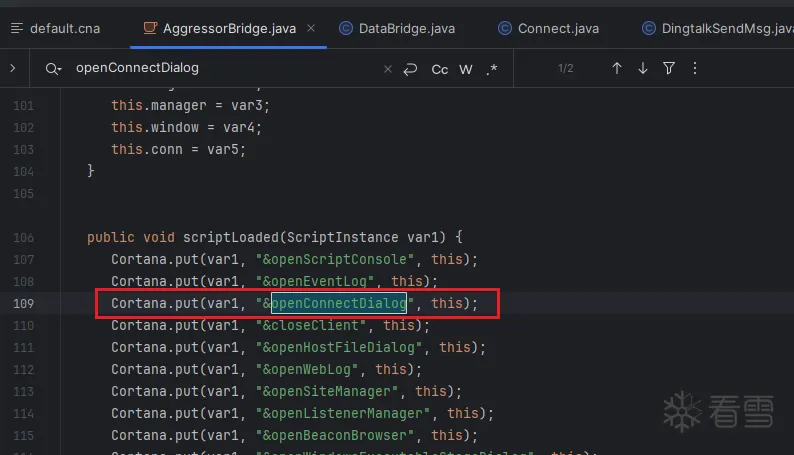Switch to the default.cna tab
This screenshot has width=794, height=455.
[x=57, y=28]
